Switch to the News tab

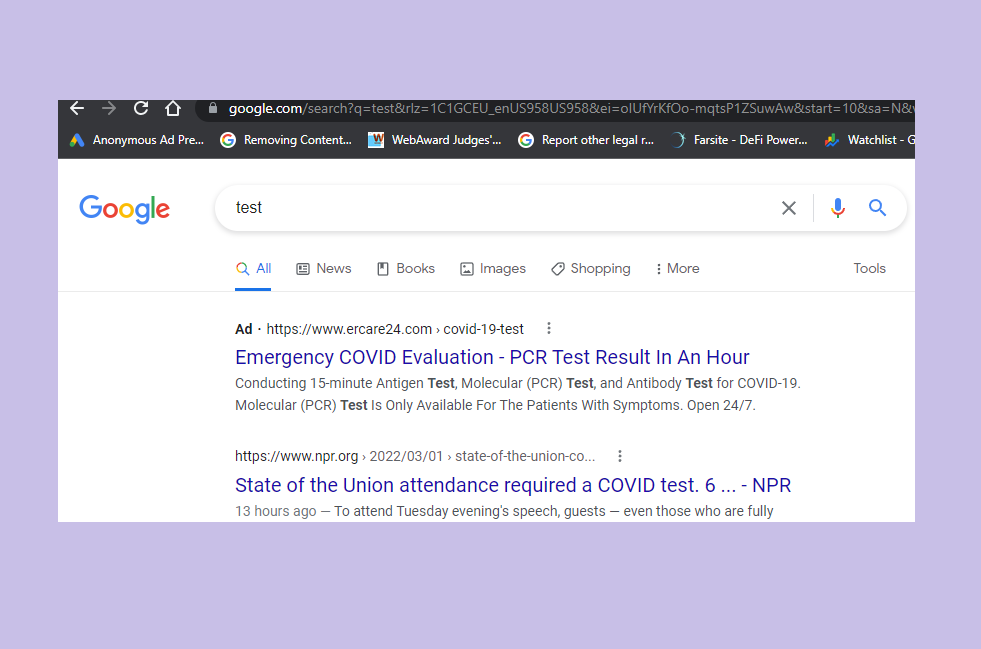324,268
